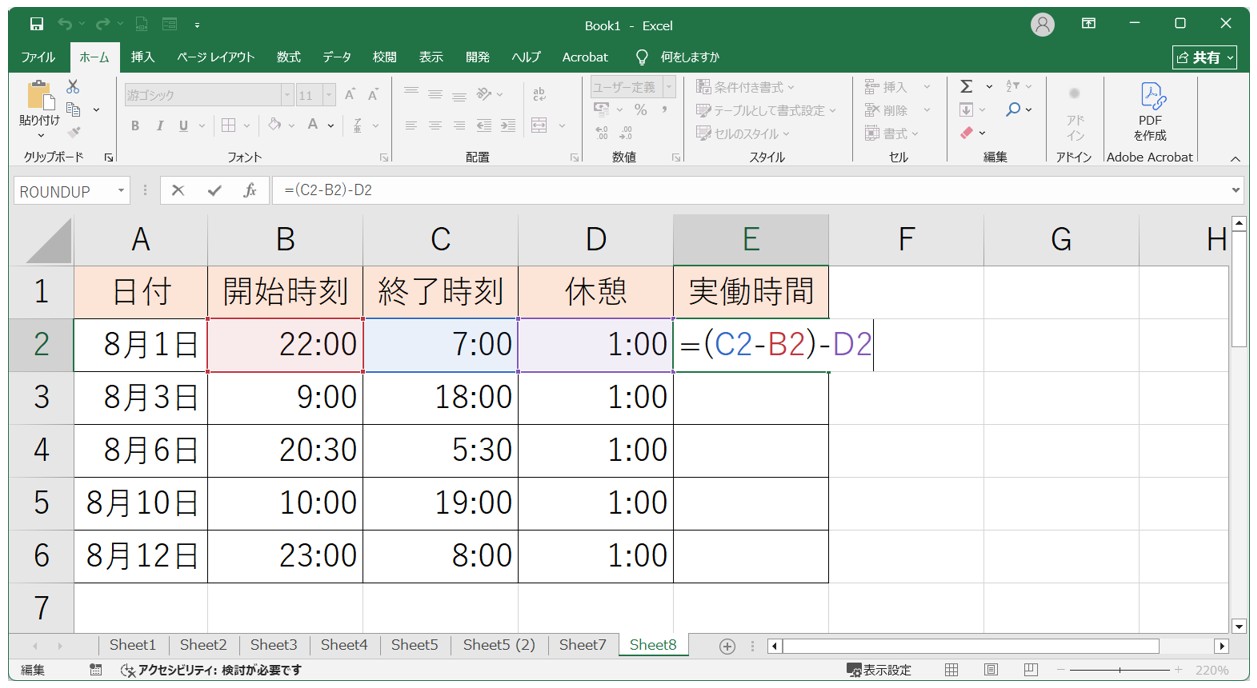The image size is (1257, 688).
Task: Click the Format Painter brush icon
Action: click(x=73, y=131)
